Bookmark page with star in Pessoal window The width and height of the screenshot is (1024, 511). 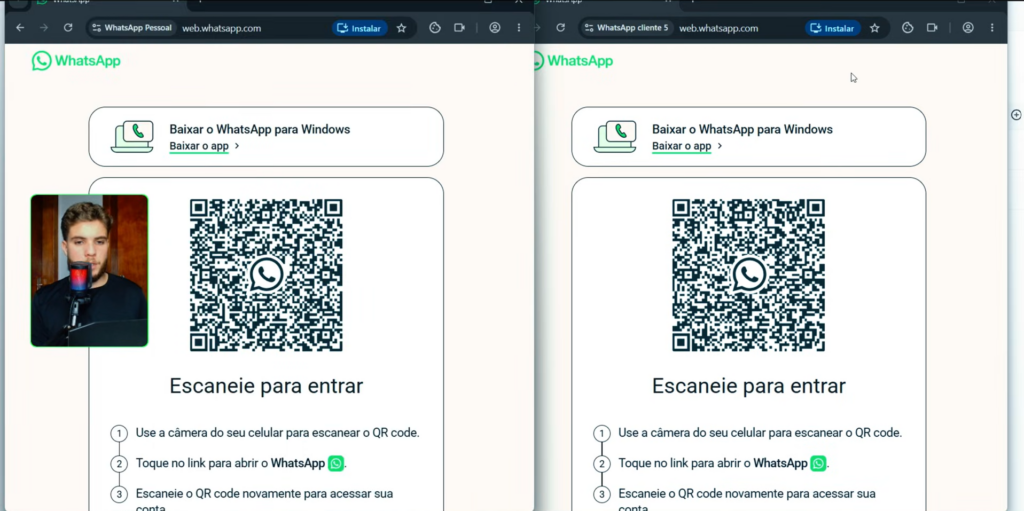click(x=402, y=28)
